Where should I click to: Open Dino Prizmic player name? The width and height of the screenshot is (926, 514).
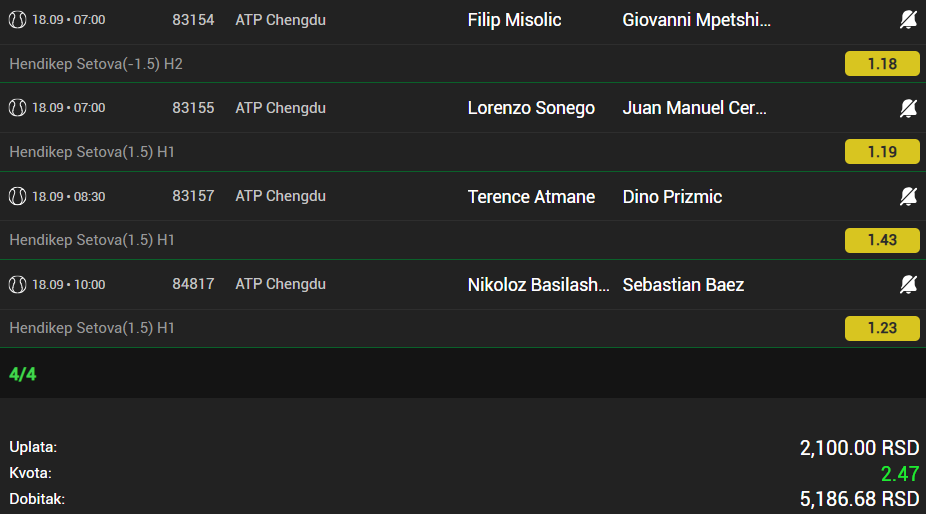672,197
